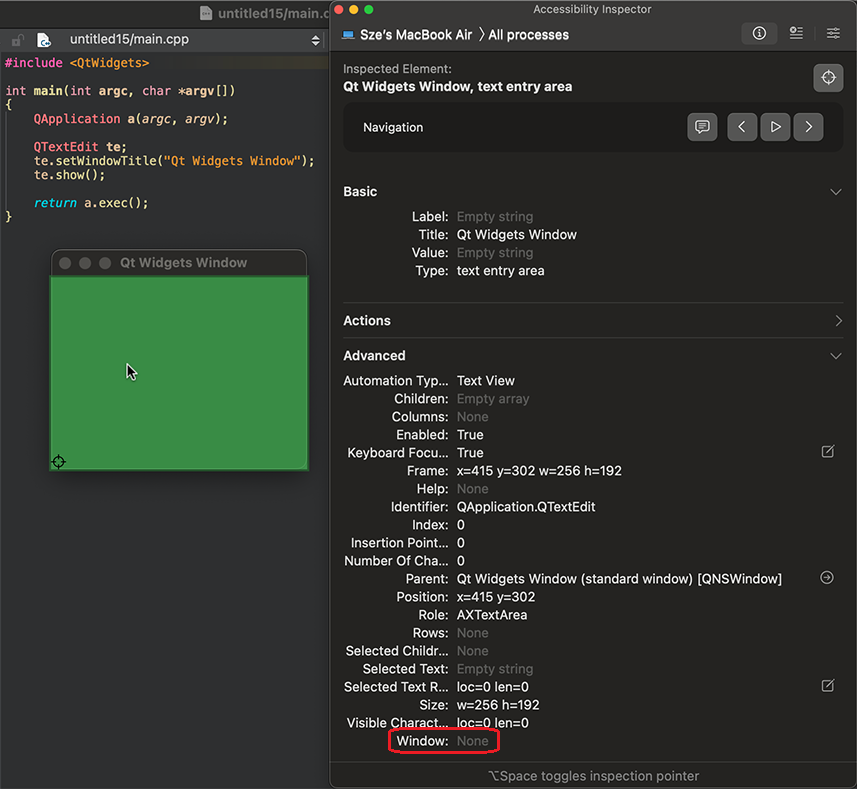This screenshot has width=857, height=789.
Task: Open the Settings sliders icon in toolbar
Action: coord(833,33)
